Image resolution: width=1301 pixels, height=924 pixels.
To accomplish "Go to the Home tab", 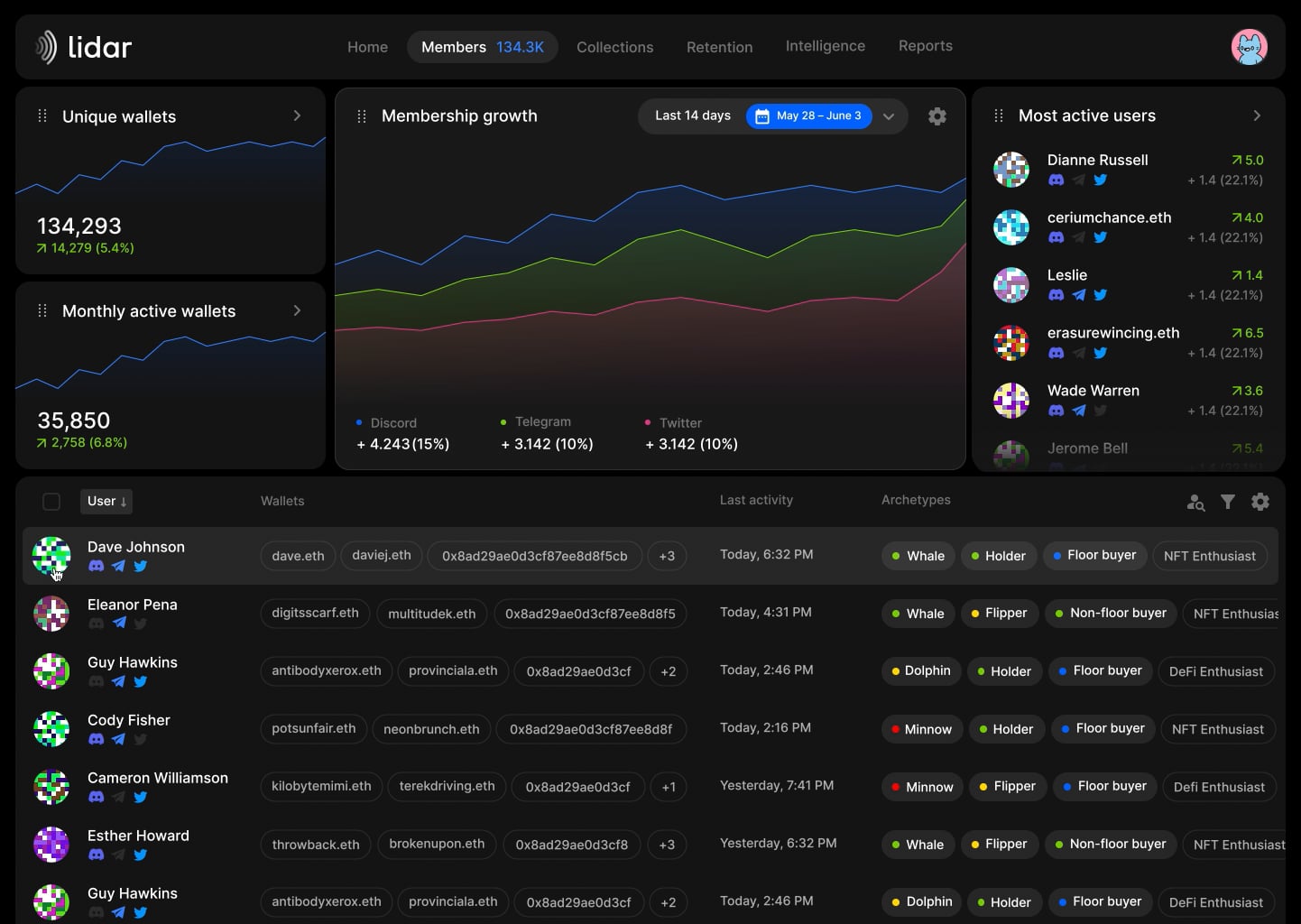I will (x=367, y=47).
